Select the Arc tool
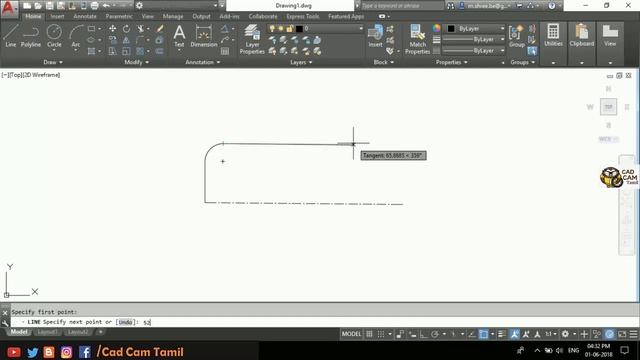The height and width of the screenshot is (360, 640). pos(76,36)
